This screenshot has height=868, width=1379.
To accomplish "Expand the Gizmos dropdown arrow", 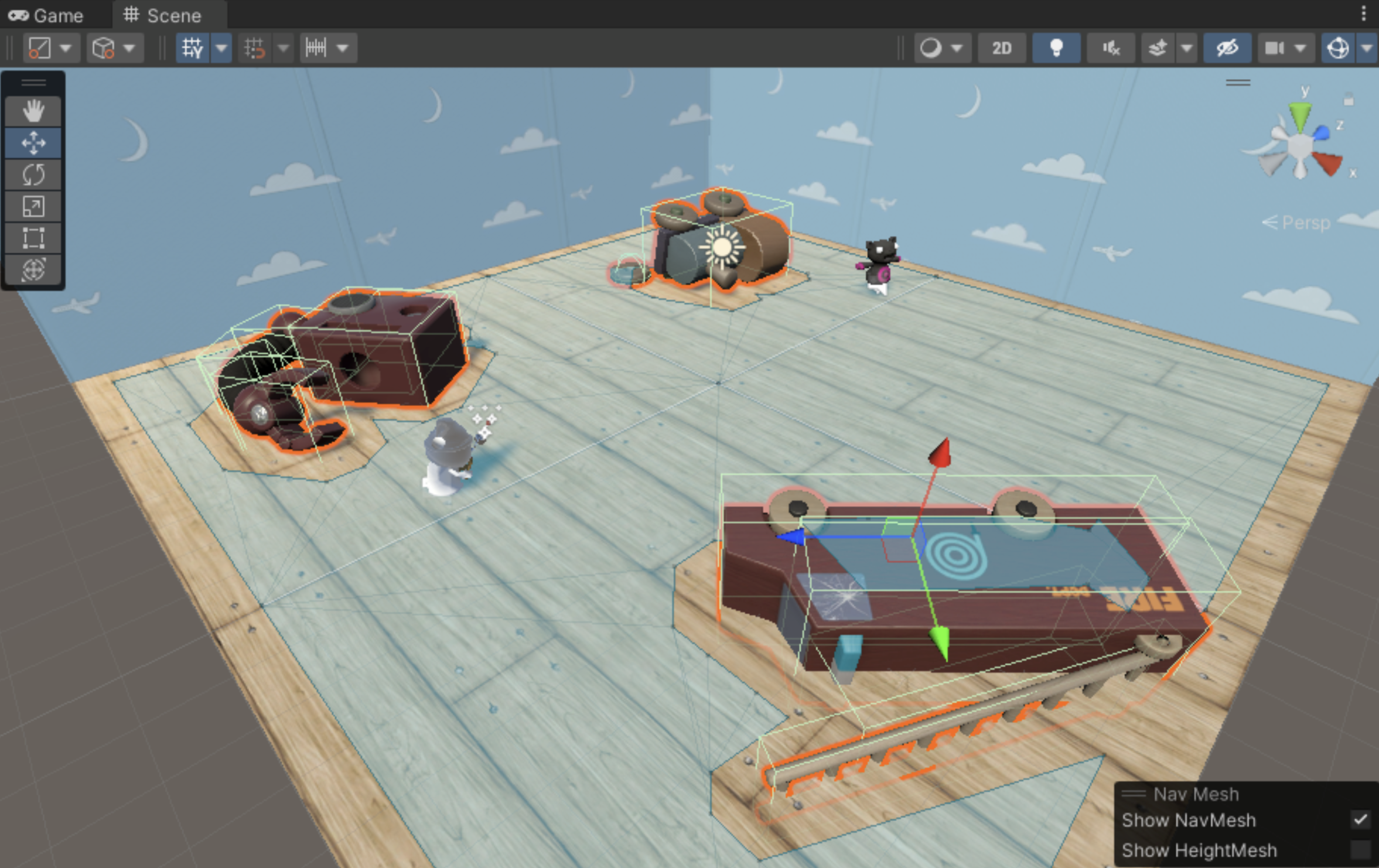I will 1367,48.
